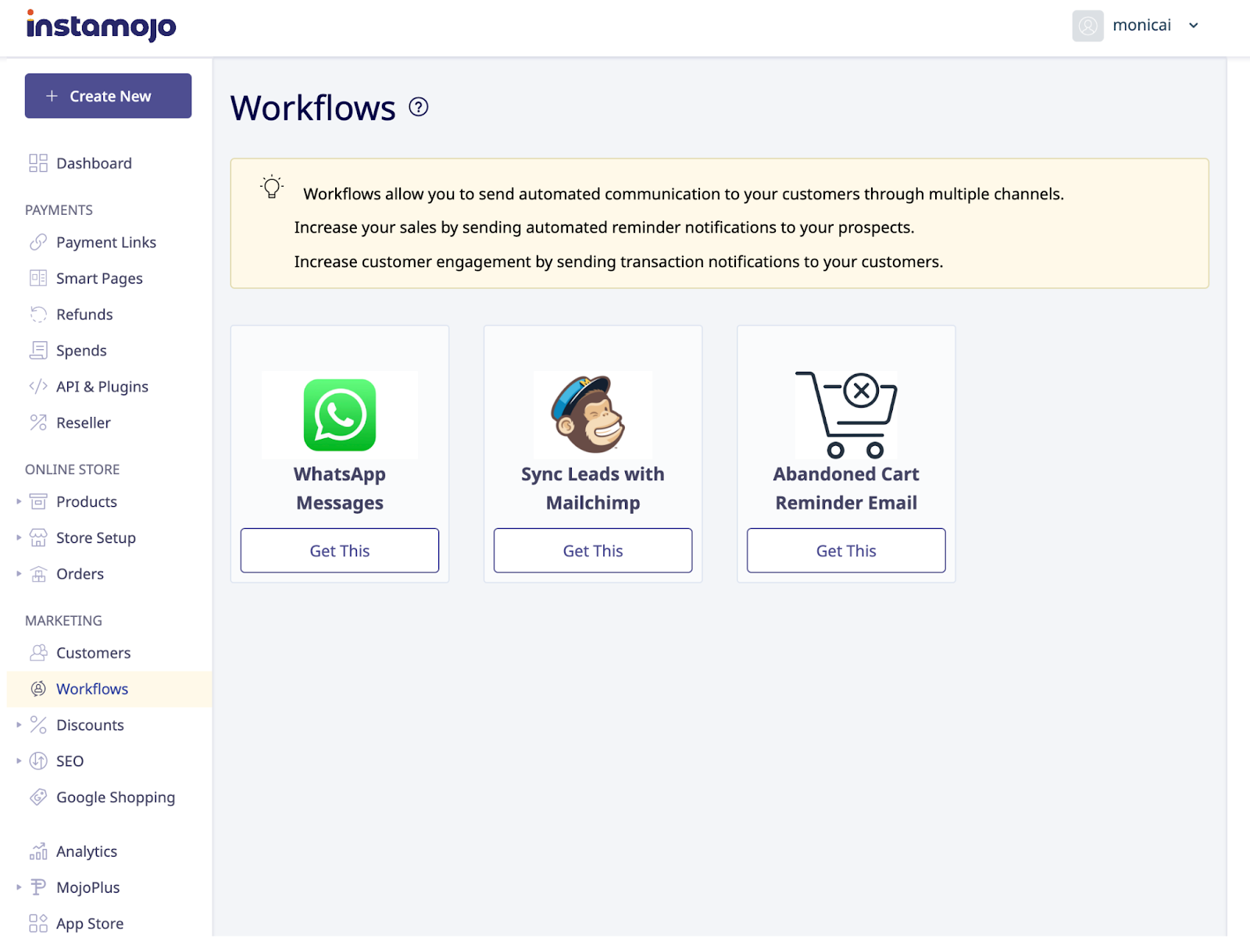
Task: Click the WhatsApp Messages card title
Action: click(x=340, y=488)
